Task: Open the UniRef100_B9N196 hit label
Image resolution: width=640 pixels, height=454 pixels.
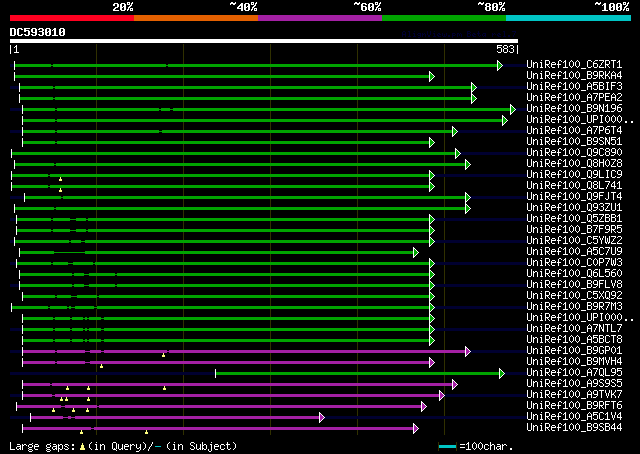Action: tap(574, 109)
